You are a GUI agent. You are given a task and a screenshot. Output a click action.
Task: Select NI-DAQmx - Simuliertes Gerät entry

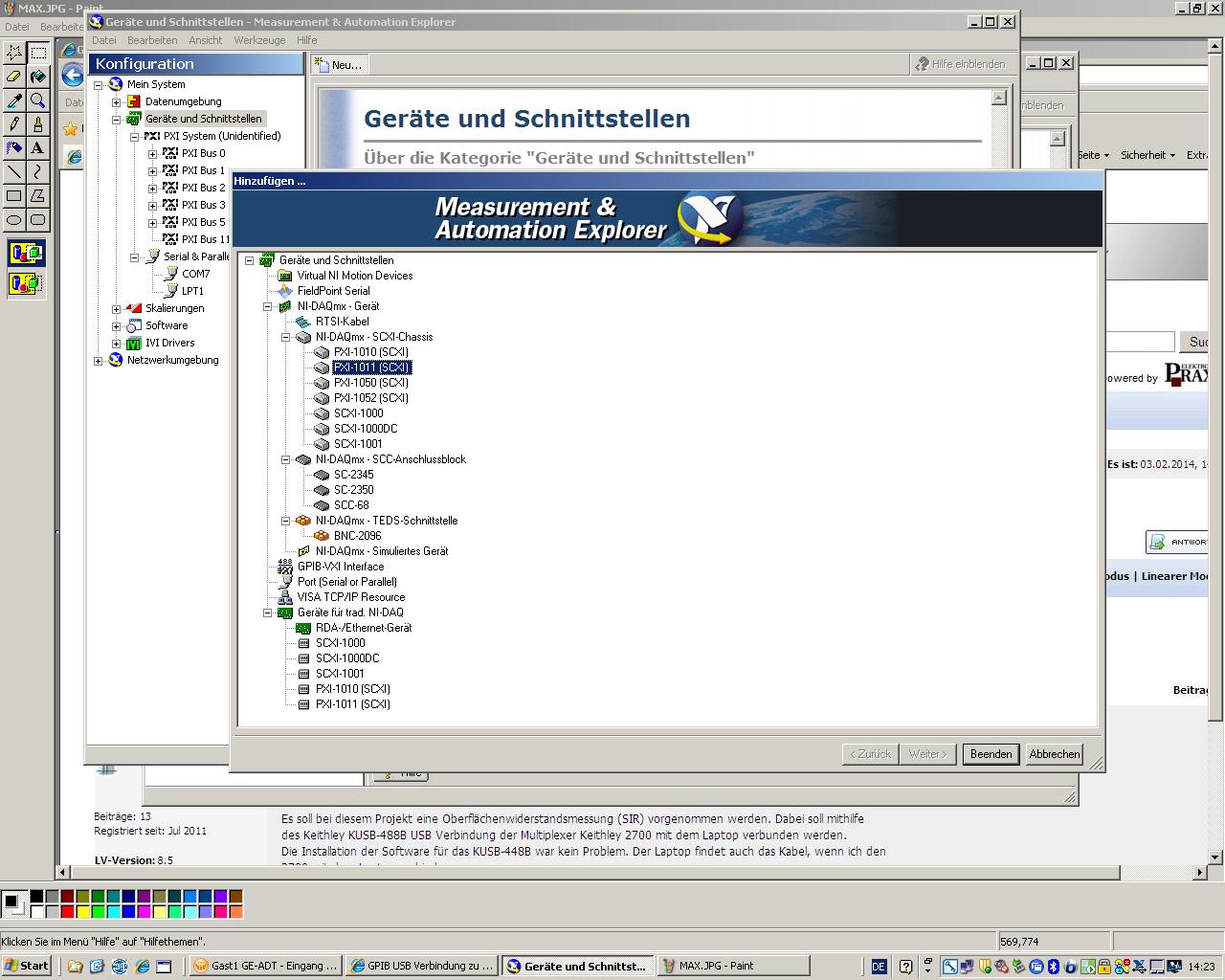[x=382, y=551]
